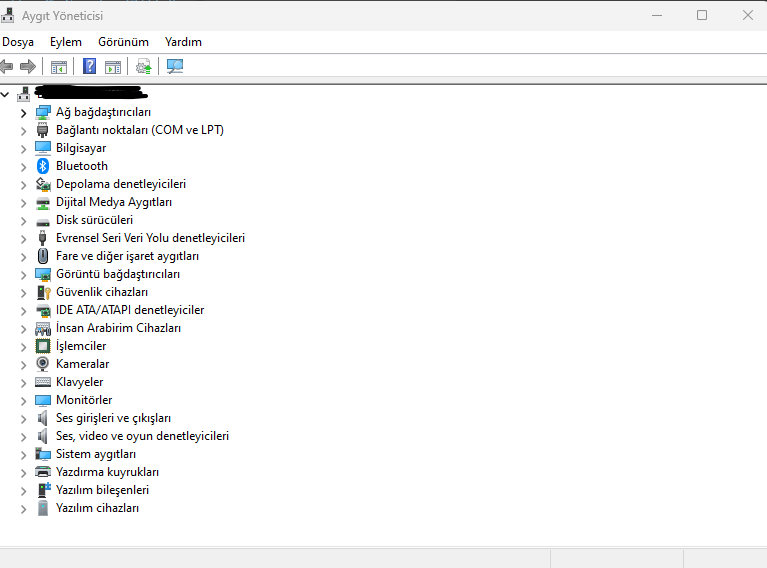767x568 pixels.
Task: Scan for hardware changes toolbar icon
Action: click(x=175, y=66)
